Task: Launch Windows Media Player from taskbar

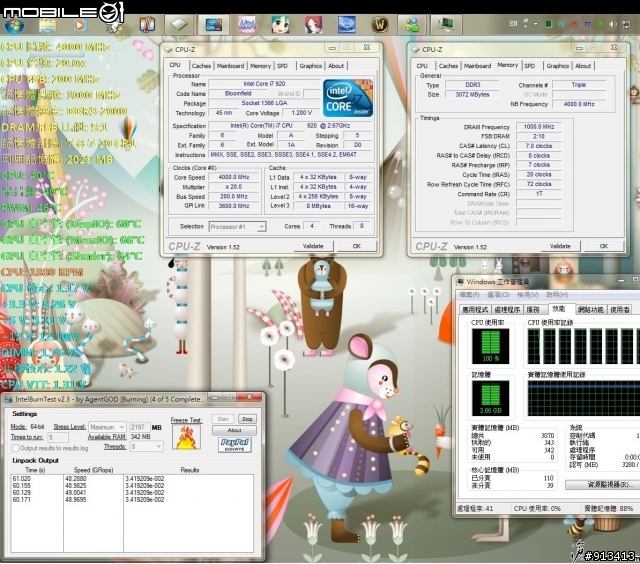Action: pyautogui.click(x=79, y=25)
